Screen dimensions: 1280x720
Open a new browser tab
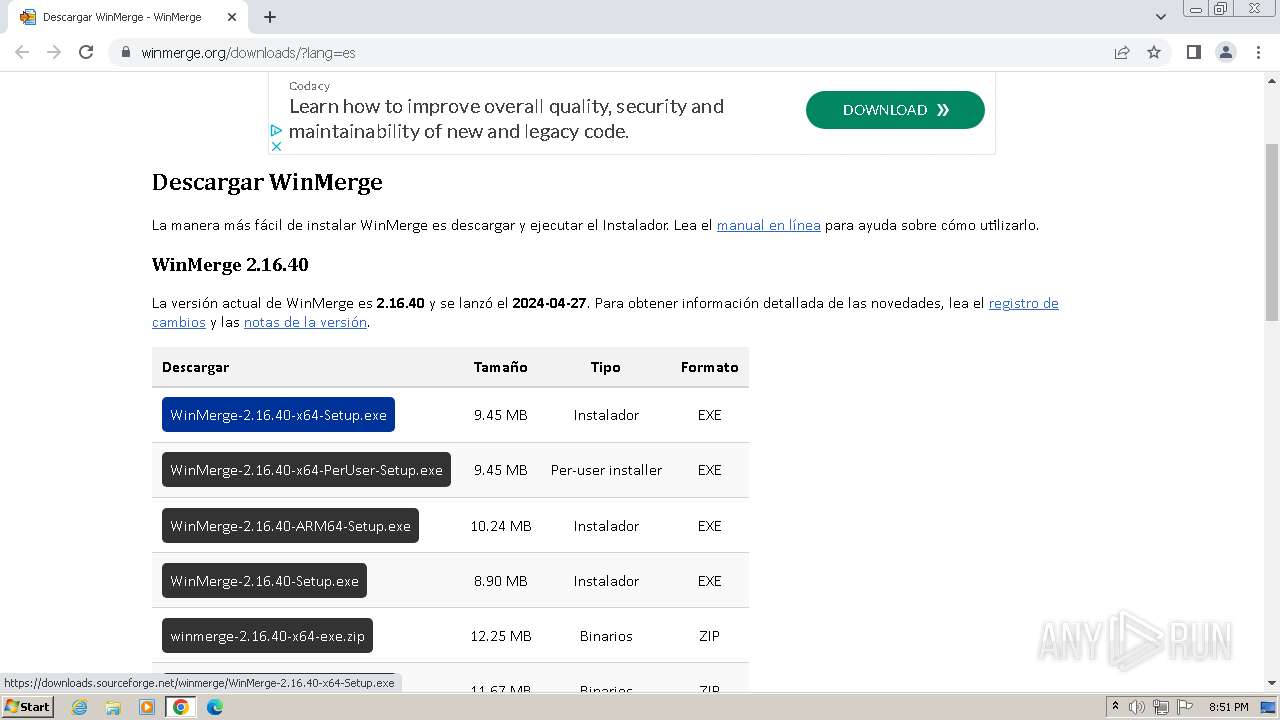270,17
